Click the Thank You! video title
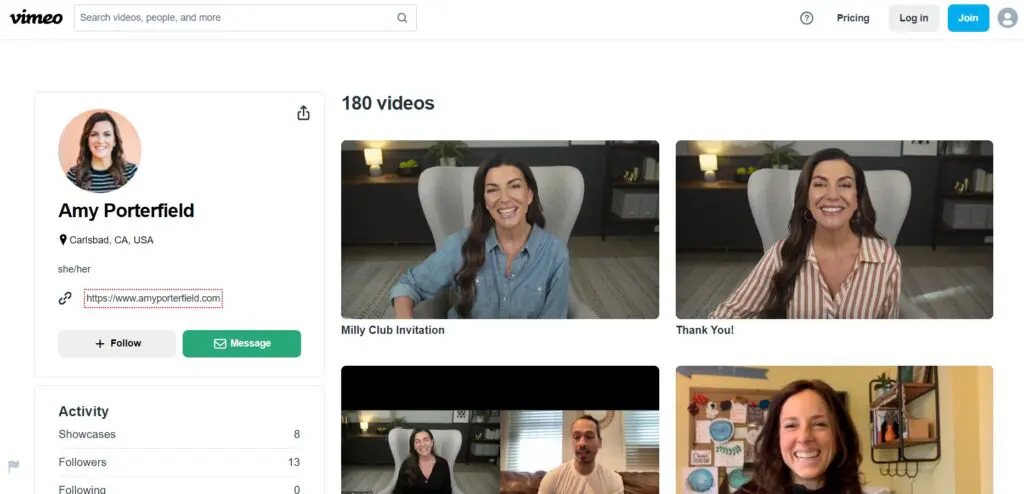Image resolution: width=1024 pixels, height=494 pixels. tap(705, 330)
